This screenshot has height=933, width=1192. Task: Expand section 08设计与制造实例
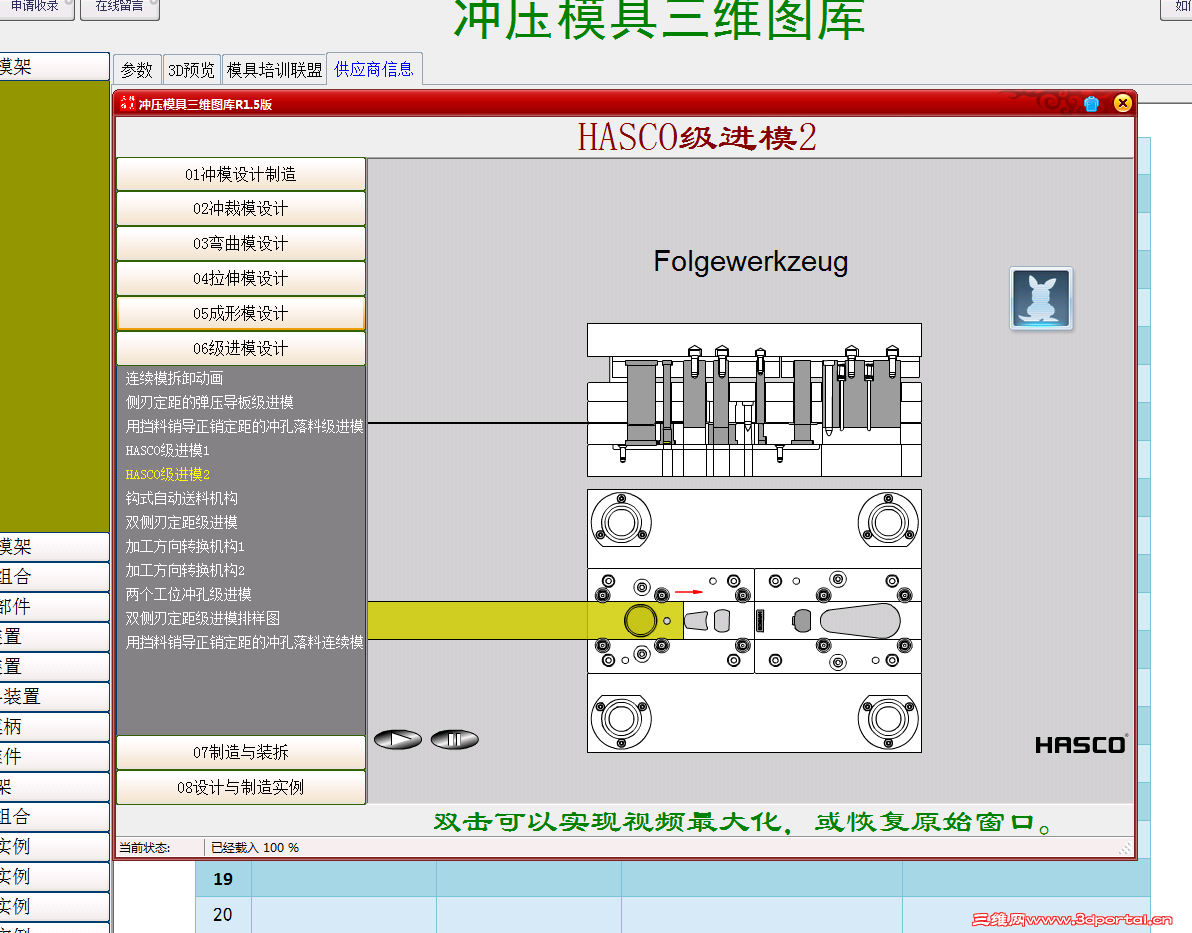tap(241, 787)
